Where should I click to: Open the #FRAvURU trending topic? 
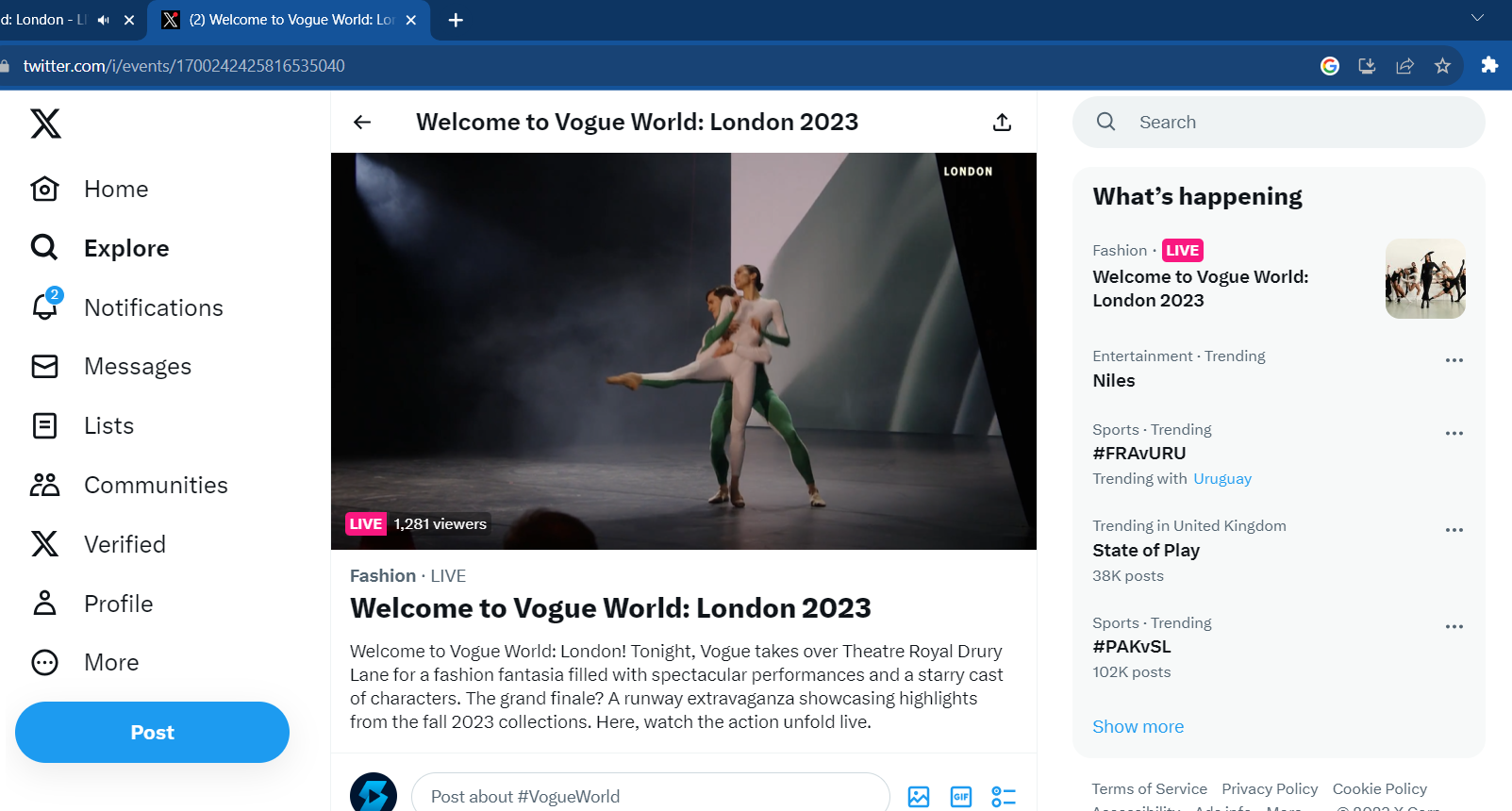pyautogui.click(x=1139, y=454)
